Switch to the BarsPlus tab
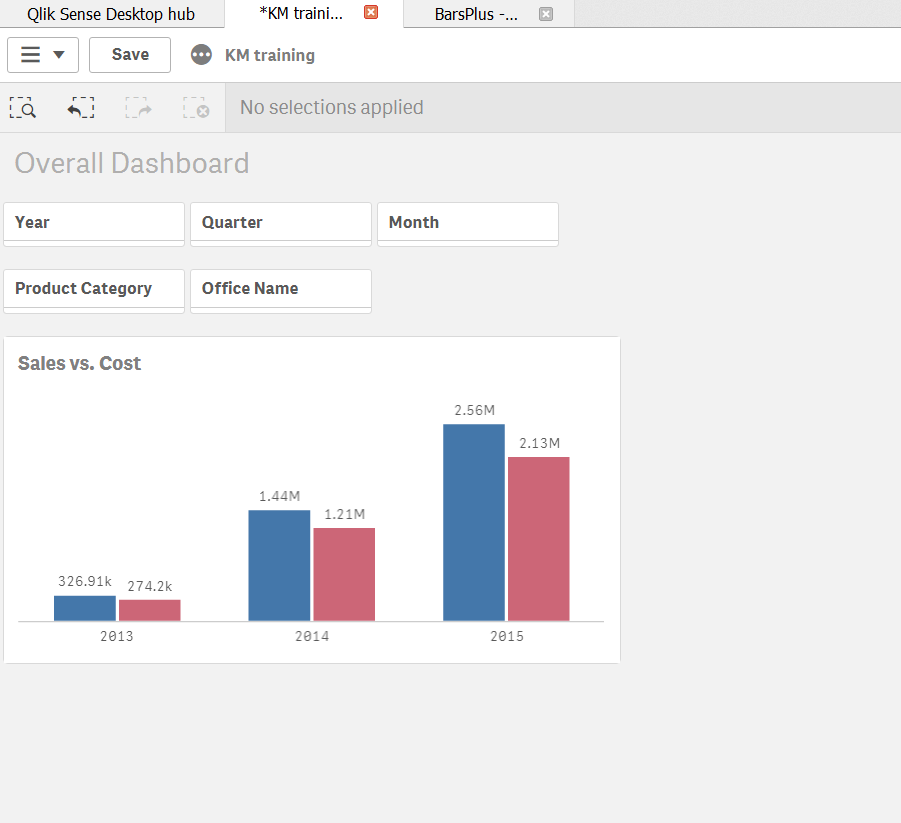Viewport: 901px width, 823px height. [x=476, y=14]
